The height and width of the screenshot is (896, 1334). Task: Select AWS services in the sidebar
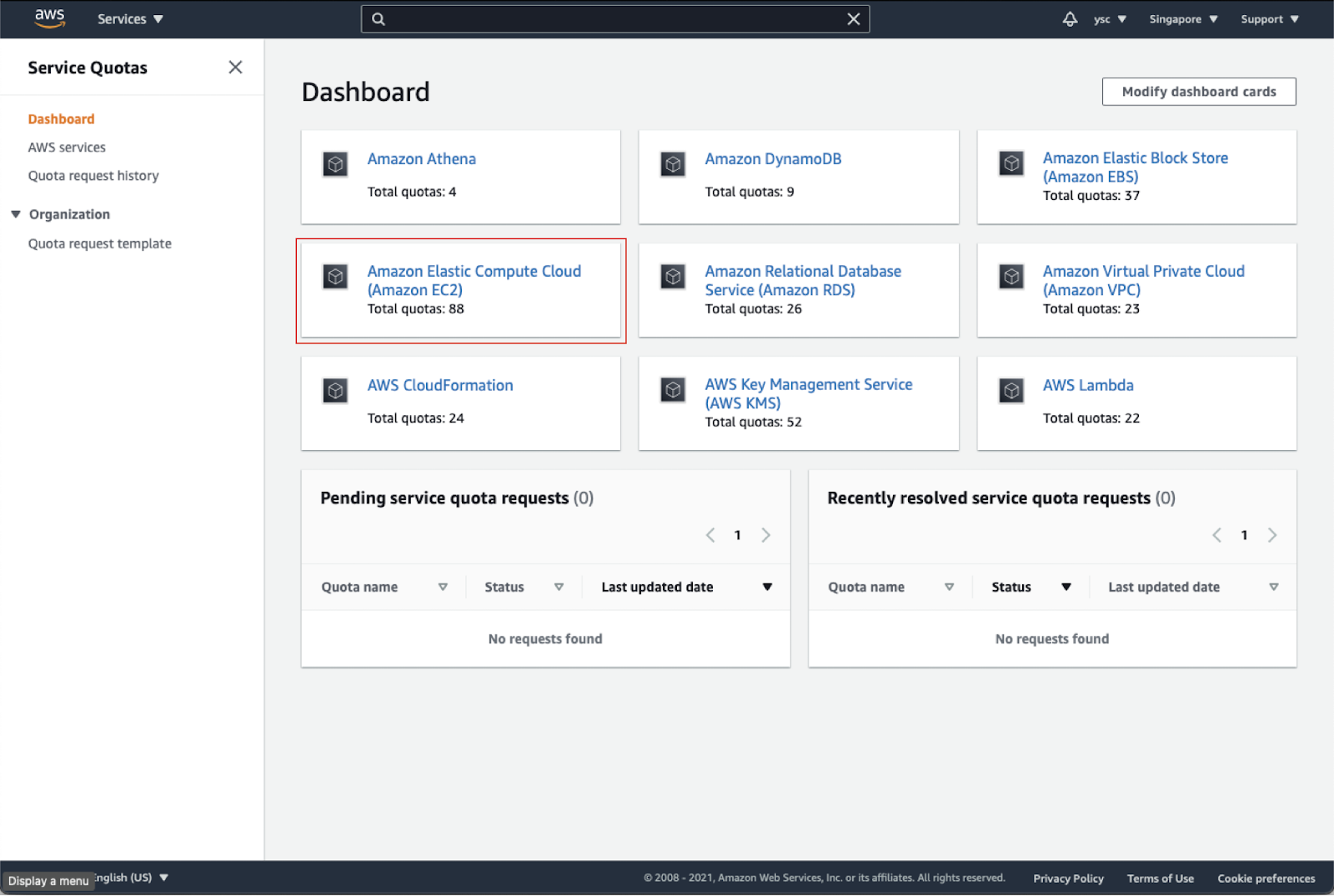click(x=67, y=148)
